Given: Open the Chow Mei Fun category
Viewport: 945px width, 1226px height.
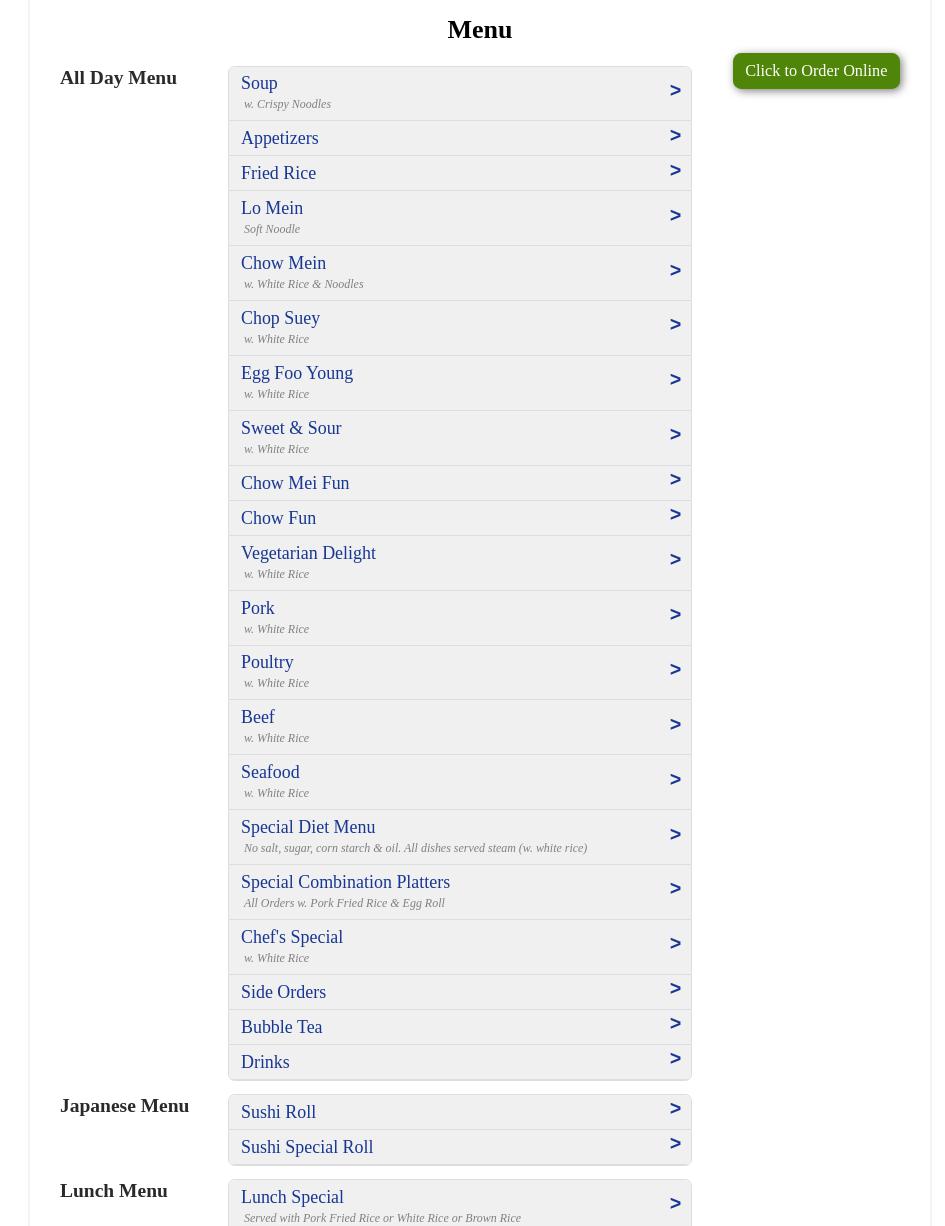Looking at the screenshot, I should (295, 483).
